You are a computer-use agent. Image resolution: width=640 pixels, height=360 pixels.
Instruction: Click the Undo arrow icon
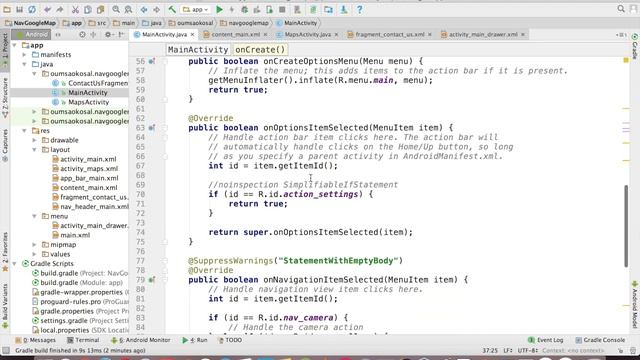coord(48,9)
